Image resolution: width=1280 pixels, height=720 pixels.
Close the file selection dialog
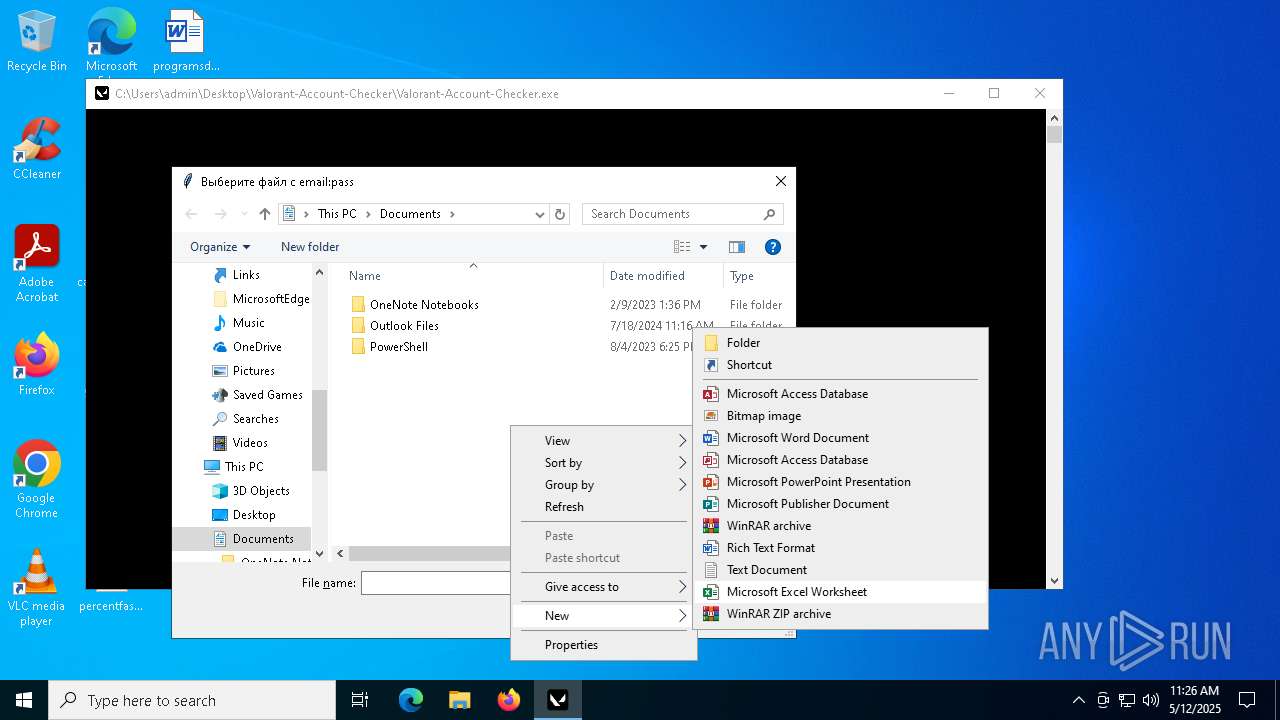(x=781, y=182)
